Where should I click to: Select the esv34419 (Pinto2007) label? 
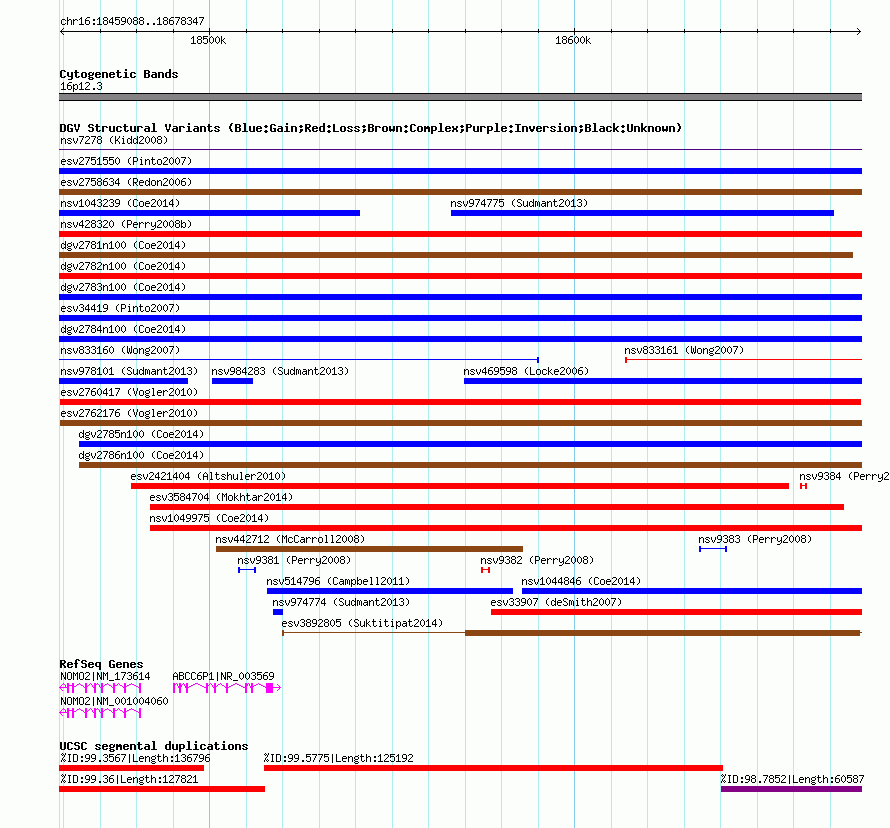[120, 308]
